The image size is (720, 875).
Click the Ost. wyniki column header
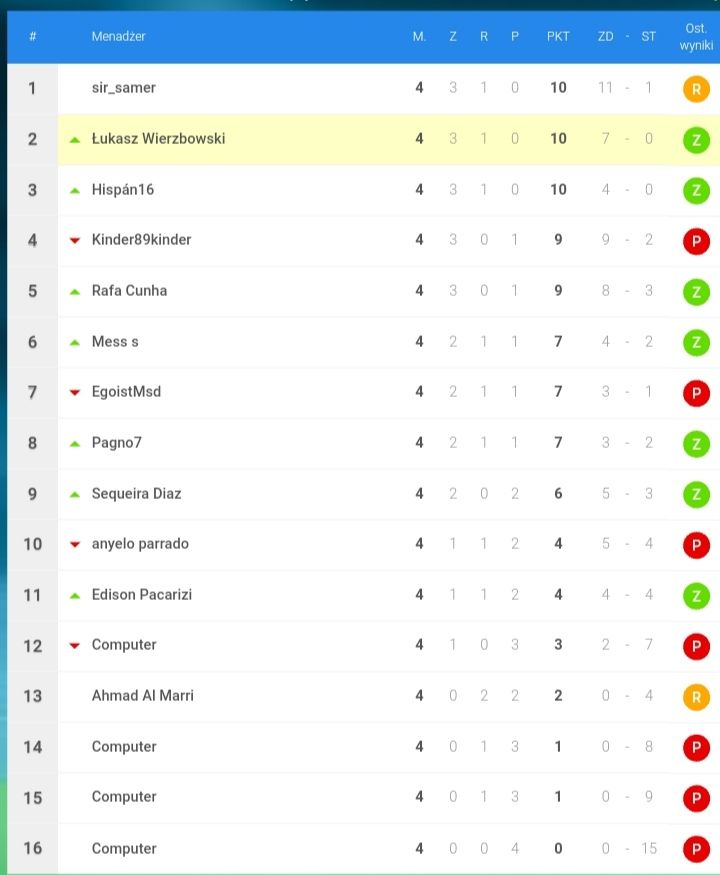coord(696,37)
